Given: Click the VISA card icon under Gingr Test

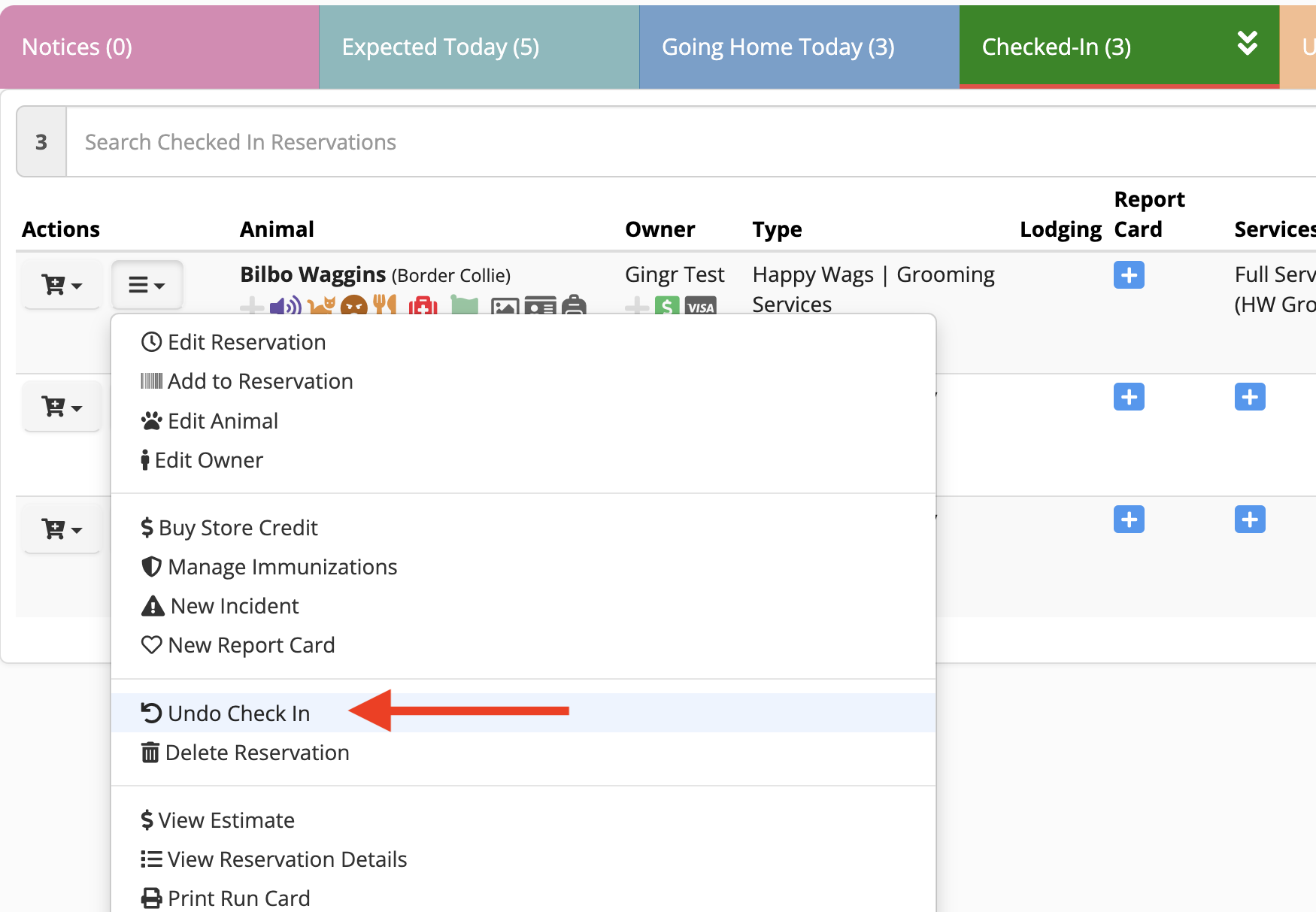Looking at the screenshot, I should (701, 307).
